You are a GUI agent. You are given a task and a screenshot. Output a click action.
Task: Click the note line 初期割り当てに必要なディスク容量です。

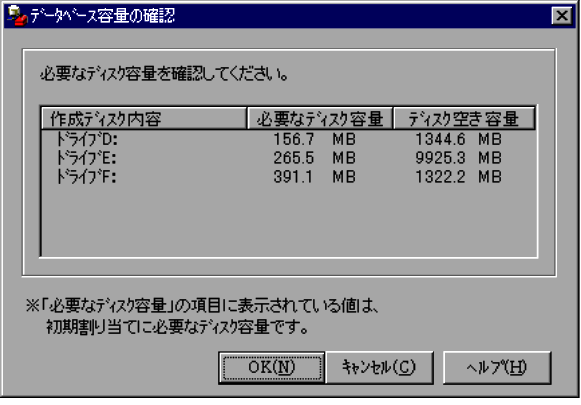(x=177, y=327)
